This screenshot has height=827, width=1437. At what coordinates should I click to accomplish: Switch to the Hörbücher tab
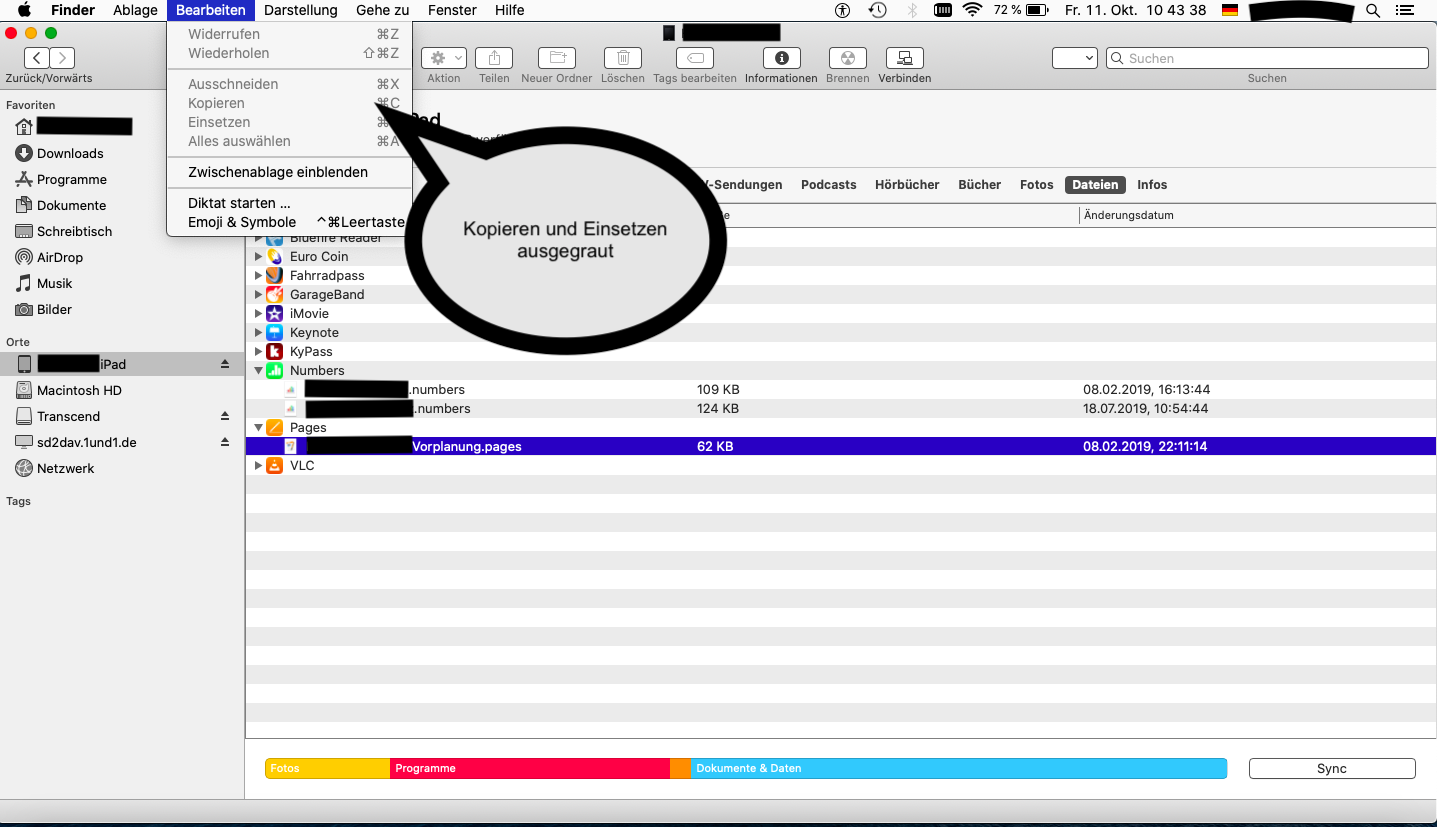(x=907, y=184)
